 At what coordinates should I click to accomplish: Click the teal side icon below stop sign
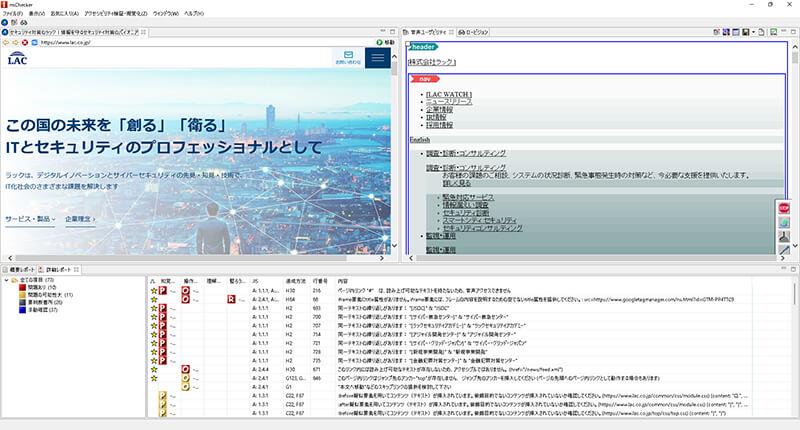[784, 222]
